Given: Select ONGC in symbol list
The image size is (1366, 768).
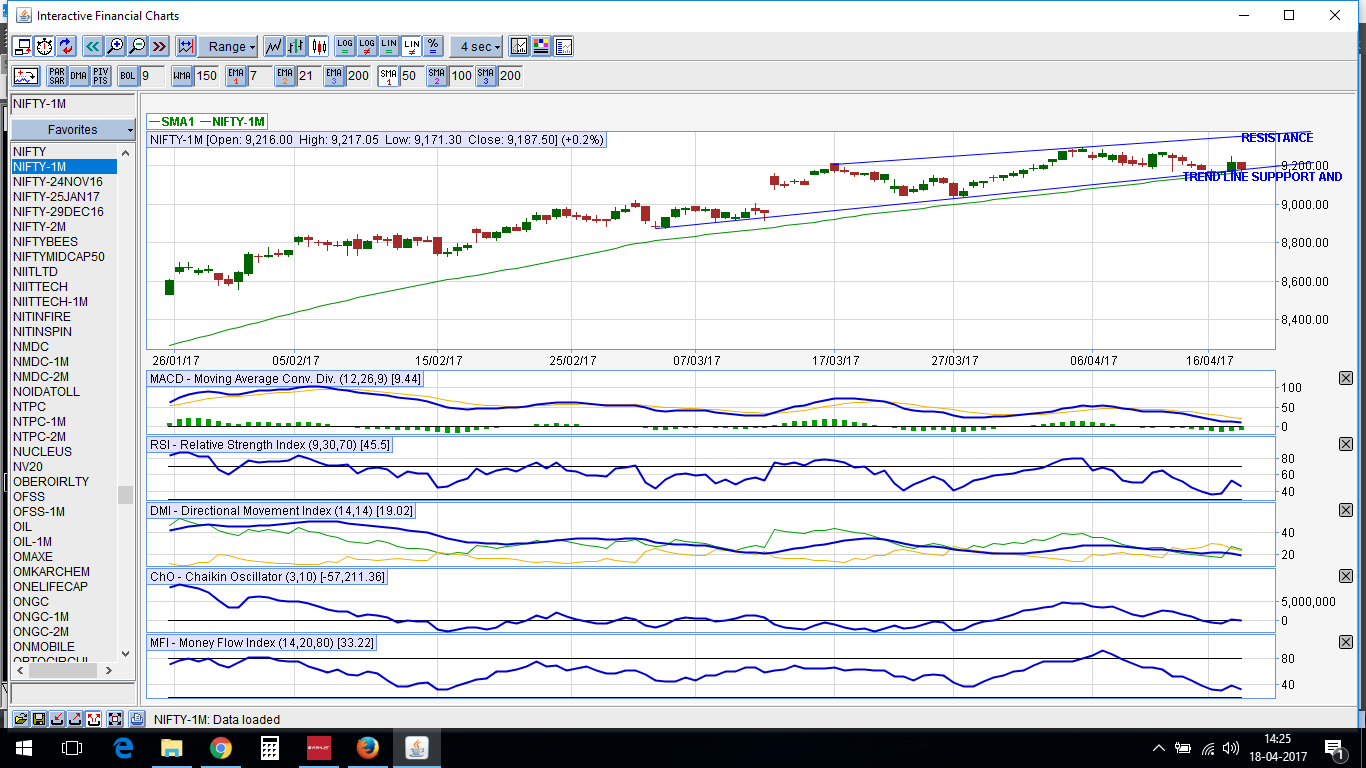Looking at the screenshot, I should [x=65, y=602].
